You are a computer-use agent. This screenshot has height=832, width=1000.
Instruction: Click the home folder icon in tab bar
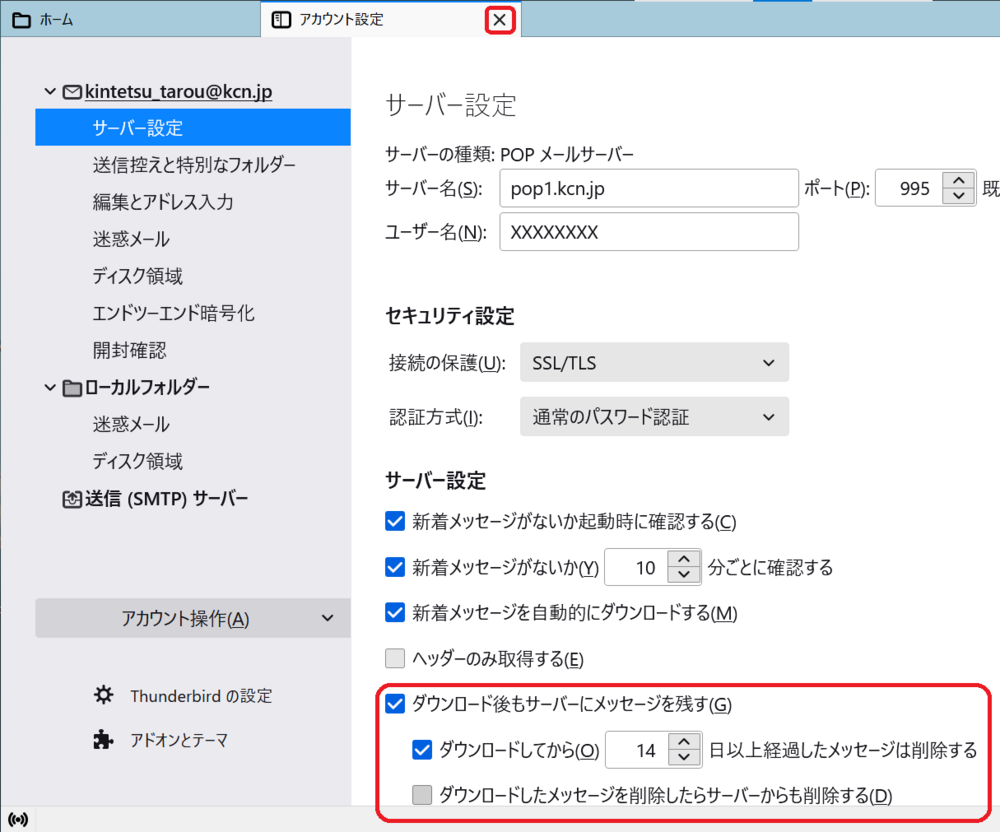tap(21, 20)
